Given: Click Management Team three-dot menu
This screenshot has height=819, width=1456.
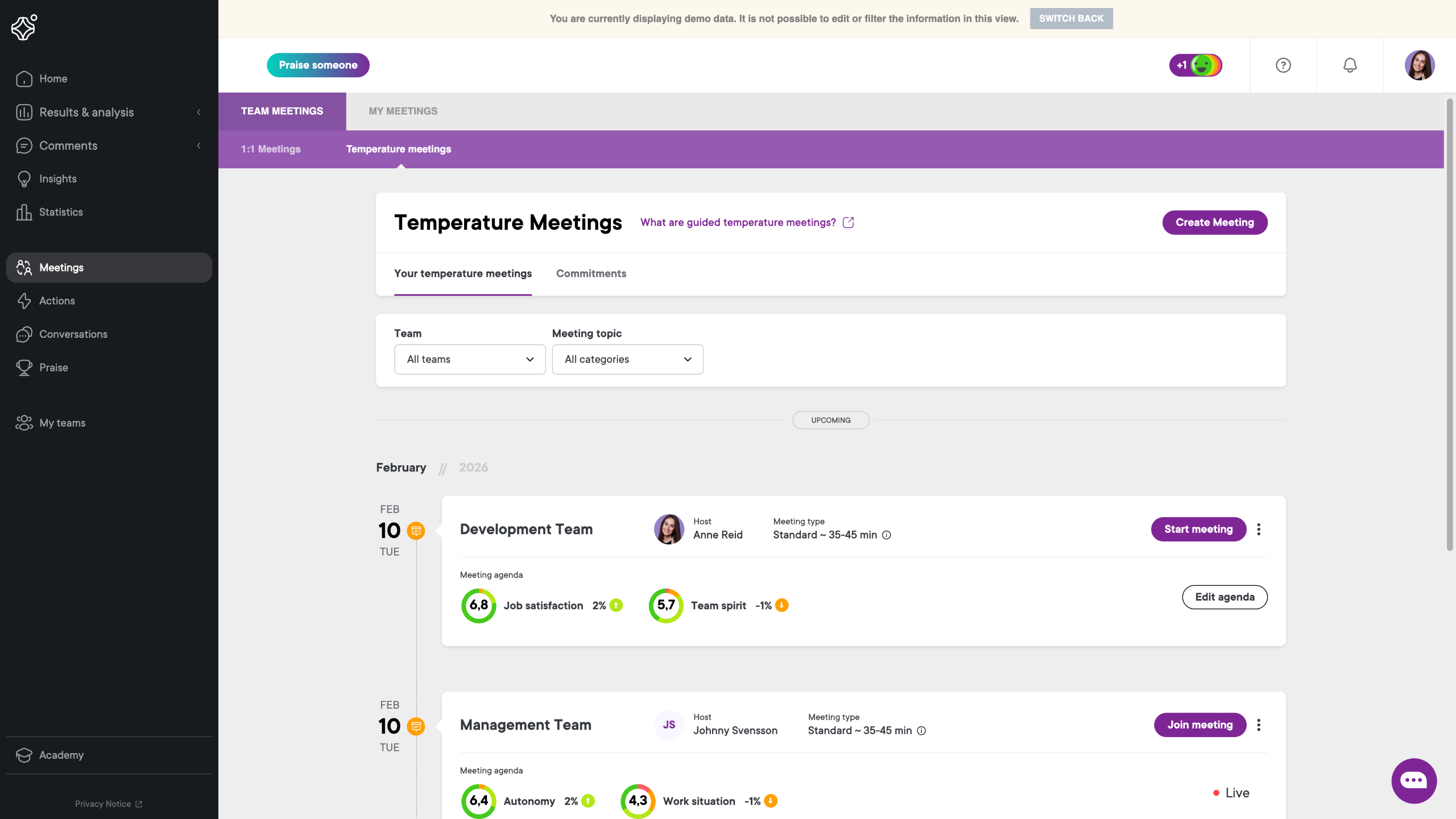Looking at the screenshot, I should click(x=1259, y=725).
